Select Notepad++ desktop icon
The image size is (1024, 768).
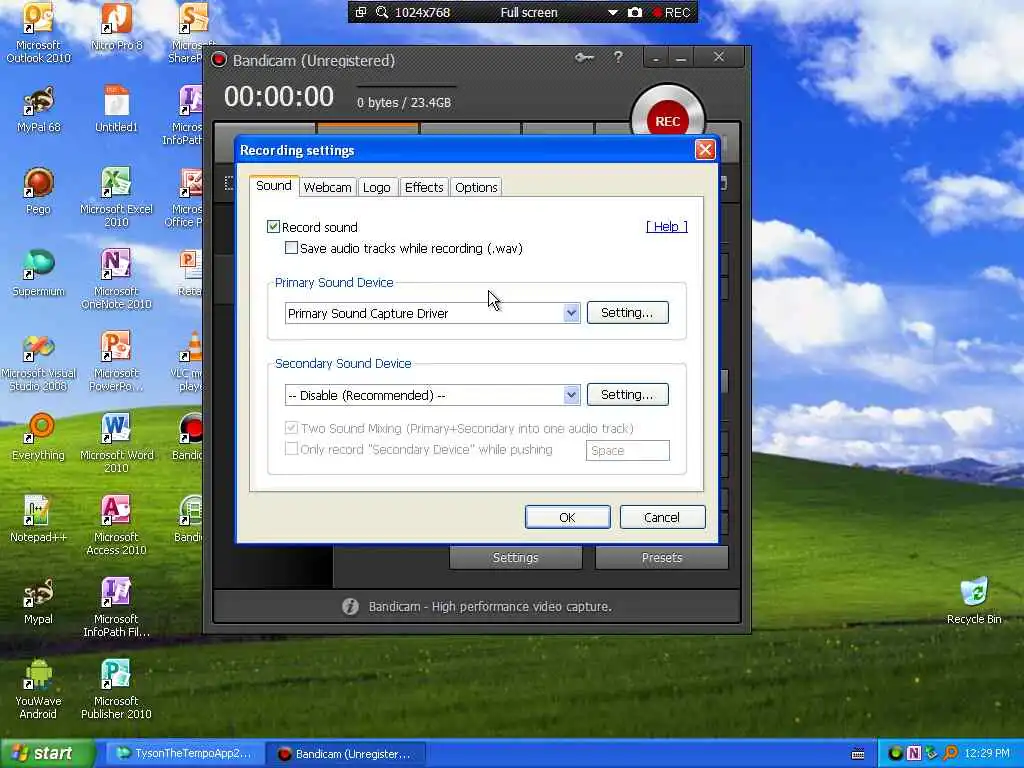tap(38, 520)
